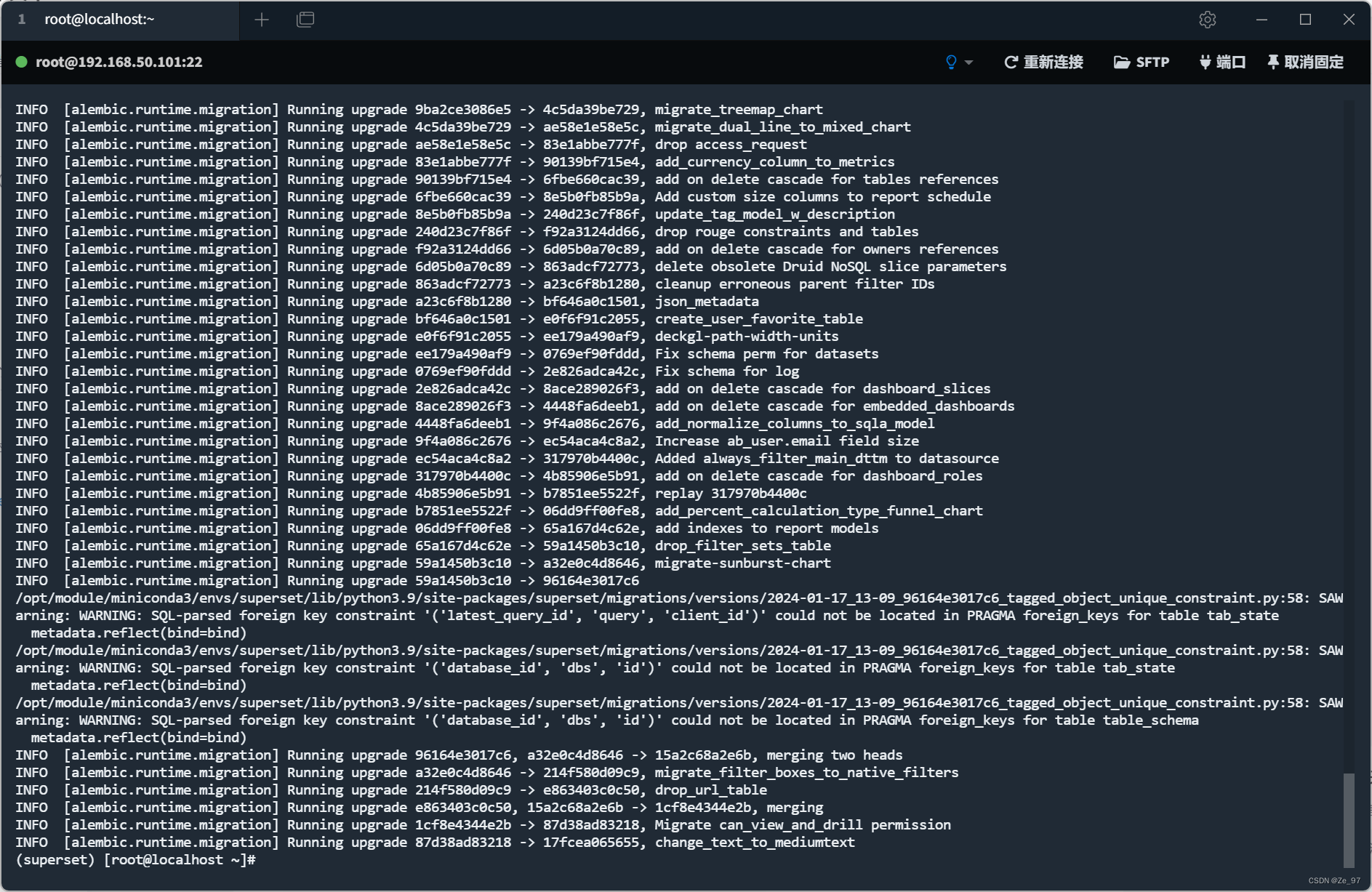1372x892 pixels.
Task: Expand the dropdown arrow next to the lightbulb
Action: (x=967, y=63)
